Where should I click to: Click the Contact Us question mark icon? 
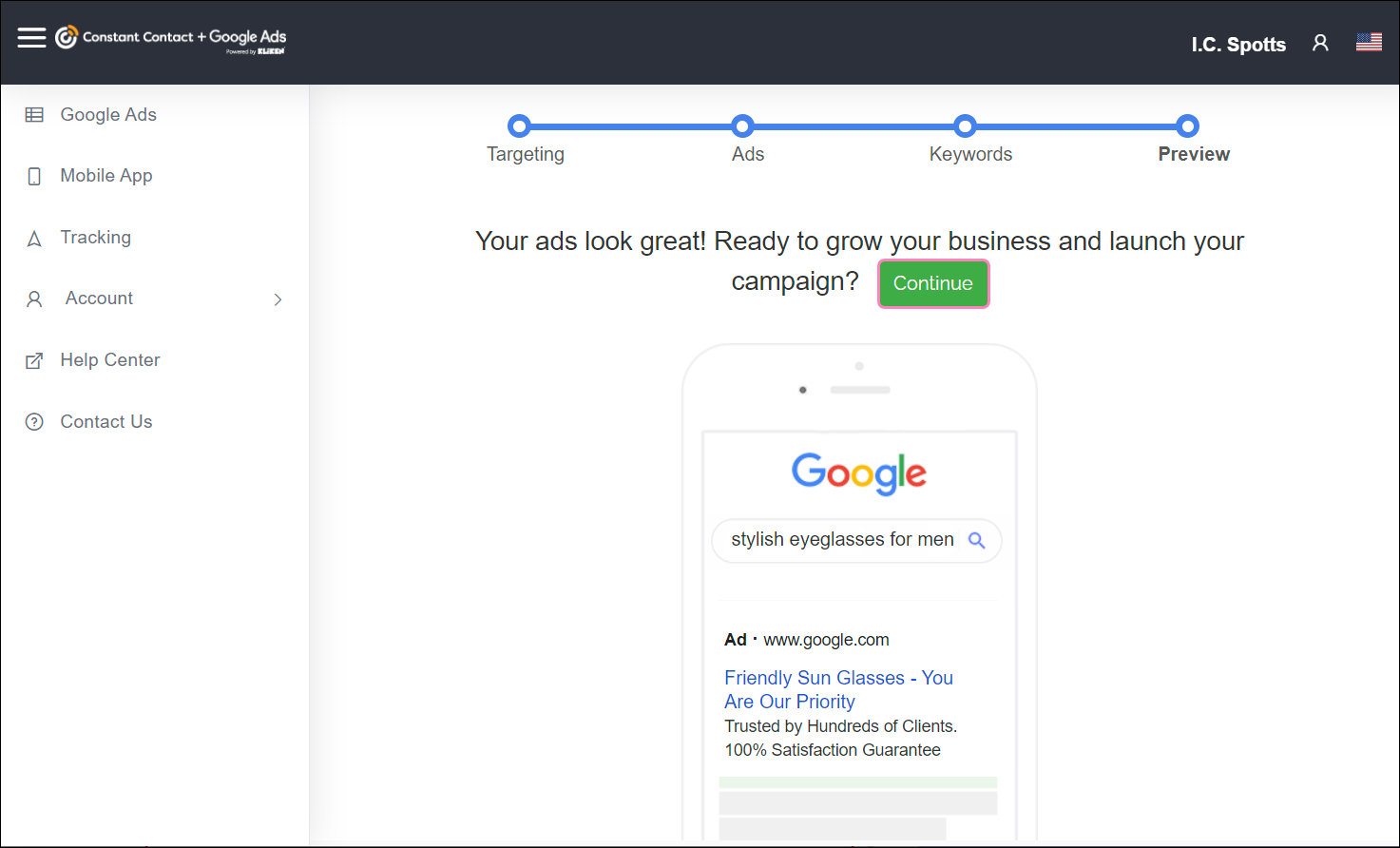click(34, 422)
